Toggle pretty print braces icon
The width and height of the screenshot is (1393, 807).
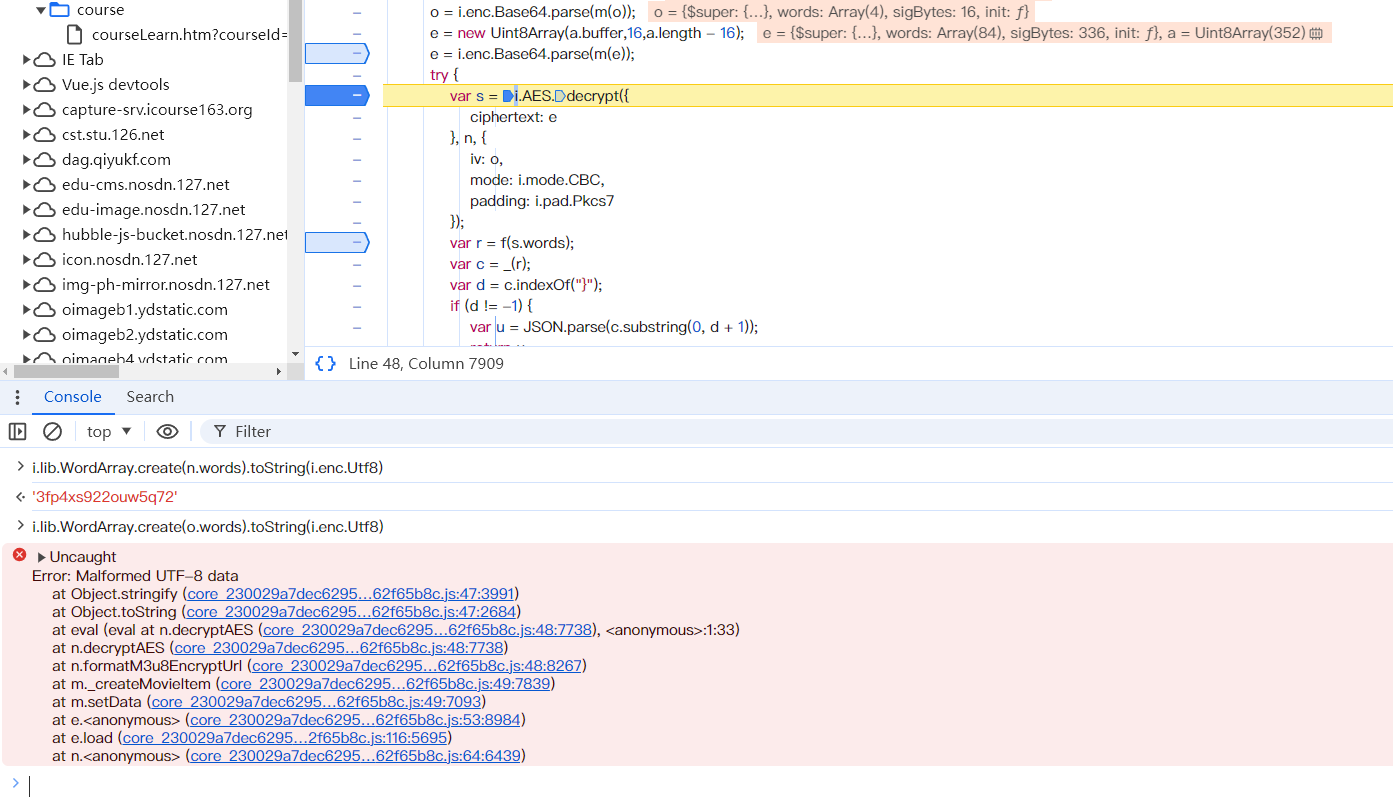point(325,364)
